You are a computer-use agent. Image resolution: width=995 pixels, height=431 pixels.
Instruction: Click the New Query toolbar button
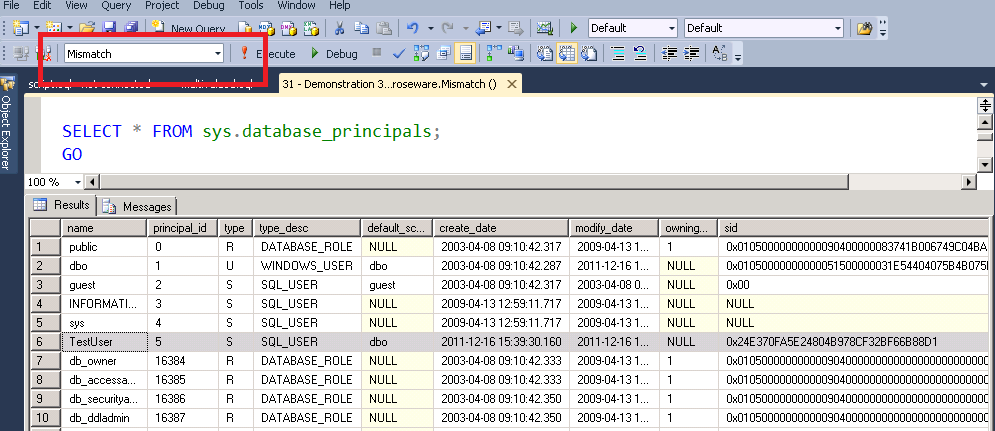(x=188, y=28)
